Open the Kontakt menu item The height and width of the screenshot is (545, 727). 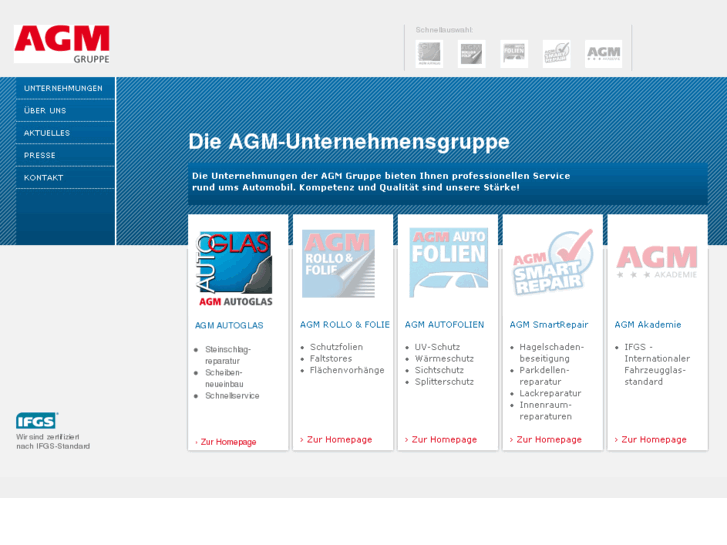pyautogui.click(x=65, y=177)
